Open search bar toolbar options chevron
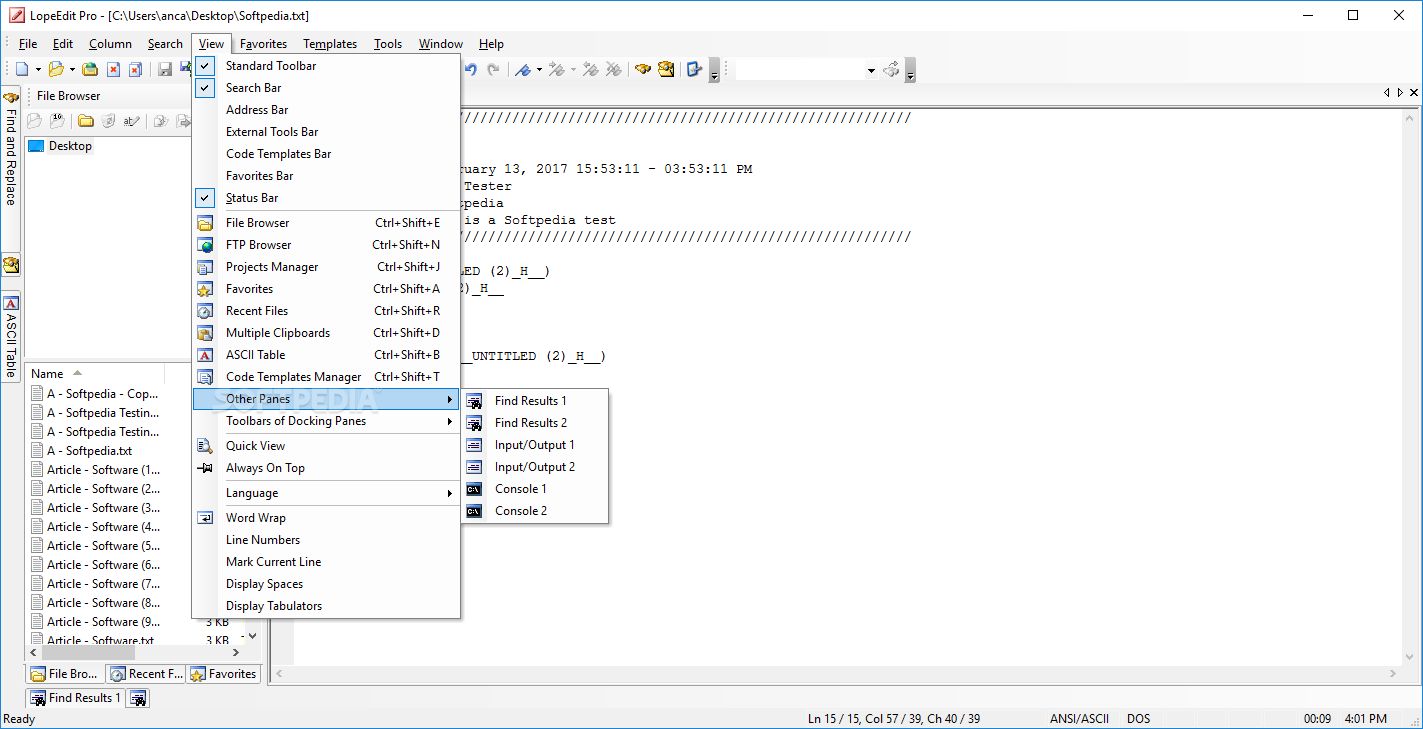The height and width of the screenshot is (729, 1423). tap(910, 71)
